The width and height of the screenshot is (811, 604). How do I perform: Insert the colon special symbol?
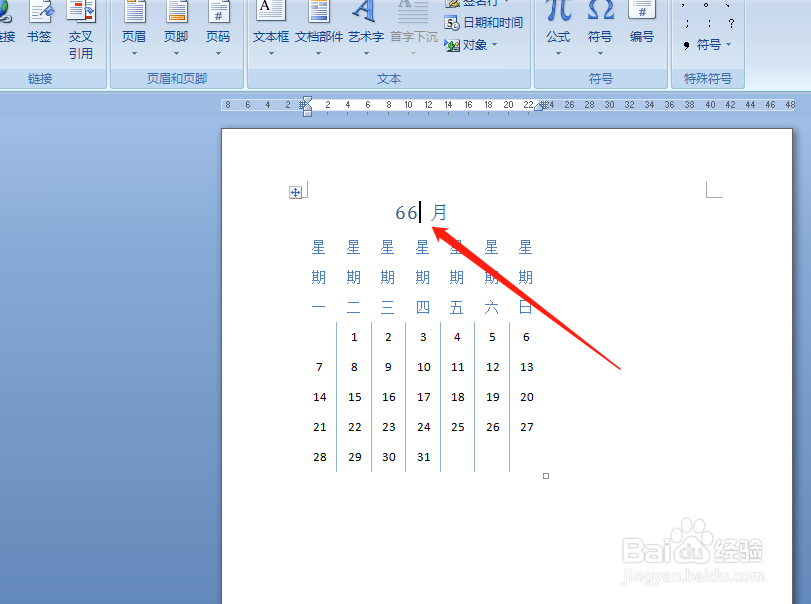coord(709,24)
